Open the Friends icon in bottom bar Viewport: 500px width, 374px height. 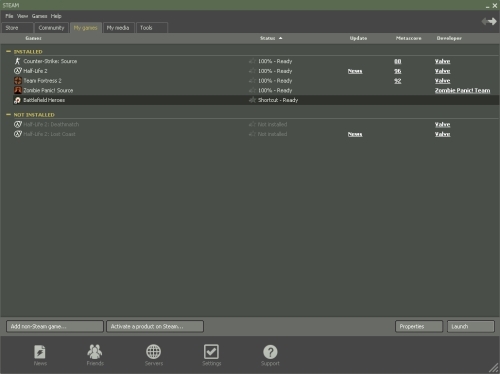click(95, 352)
